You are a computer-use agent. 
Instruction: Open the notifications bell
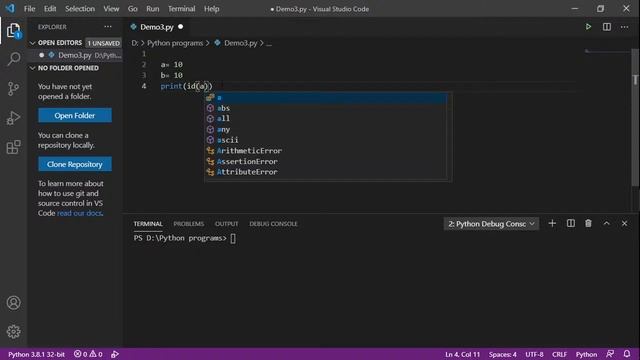coord(627,354)
